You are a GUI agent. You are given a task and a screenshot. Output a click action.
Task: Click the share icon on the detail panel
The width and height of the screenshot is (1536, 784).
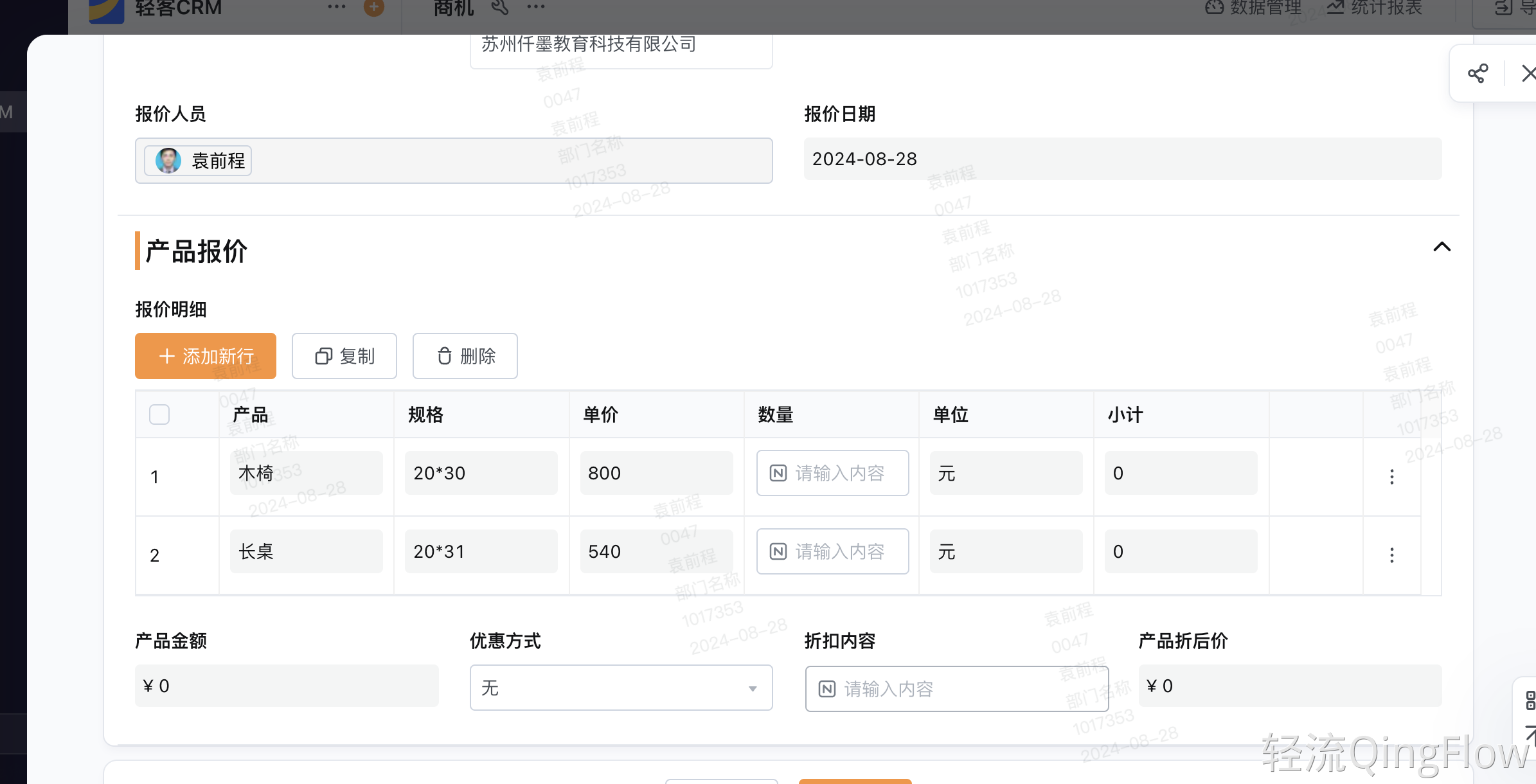[1478, 73]
